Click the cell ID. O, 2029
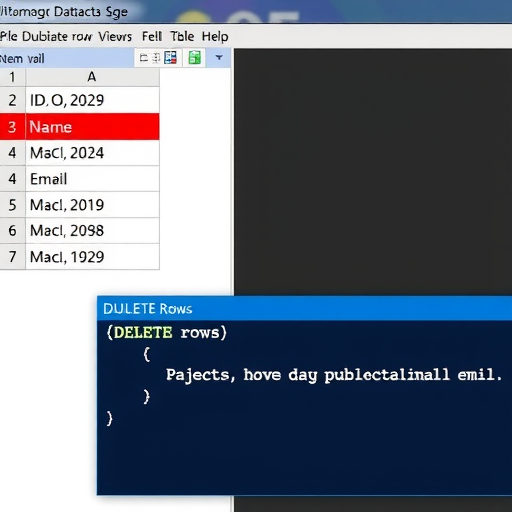Image resolution: width=512 pixels, height=512 pixels. click(92, 100)
